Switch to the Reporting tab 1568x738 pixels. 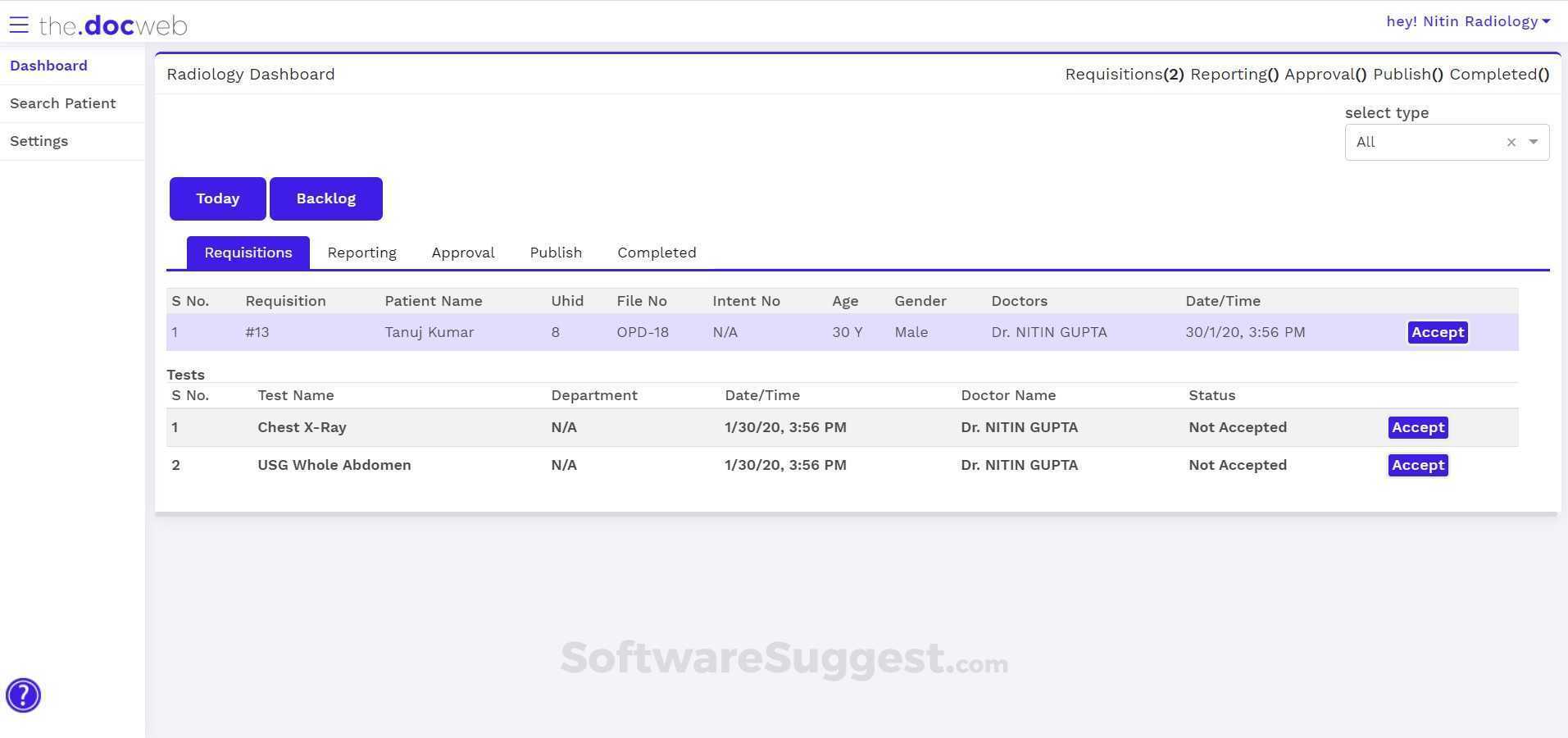(361, 253)
